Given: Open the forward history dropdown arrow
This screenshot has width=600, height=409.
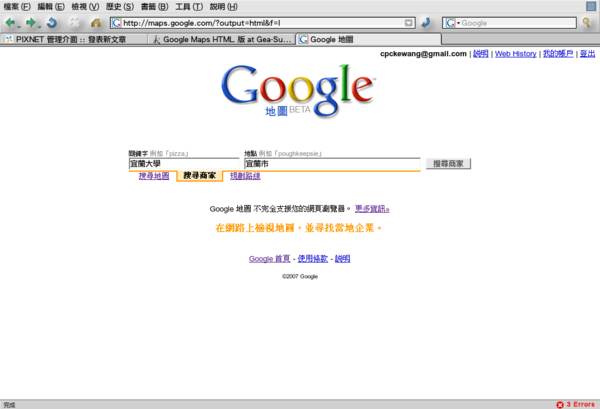Looking at the screenshot, I should (39, 27).
